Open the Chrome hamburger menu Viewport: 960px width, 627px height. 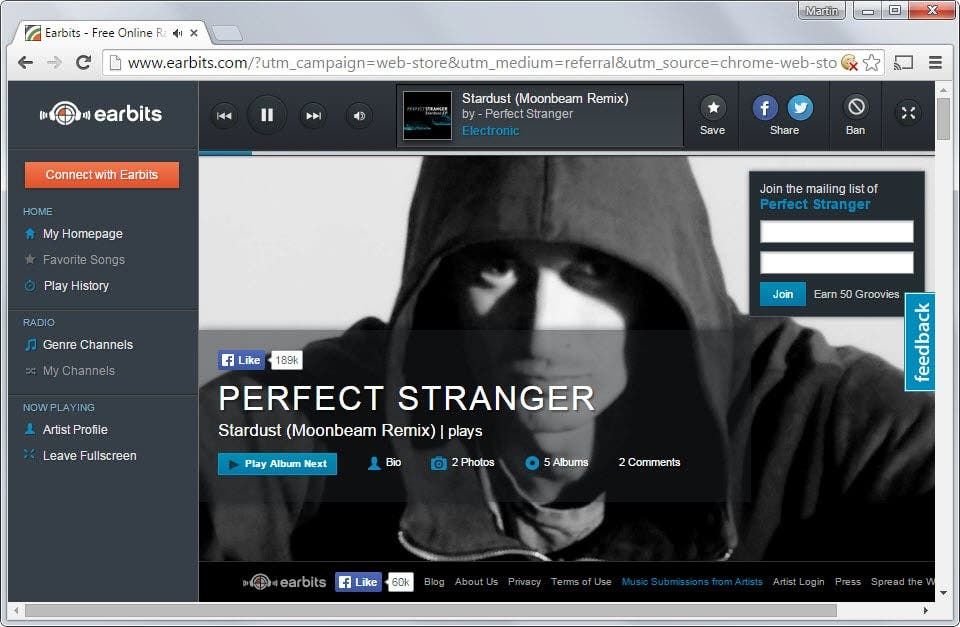pos(935,62)
